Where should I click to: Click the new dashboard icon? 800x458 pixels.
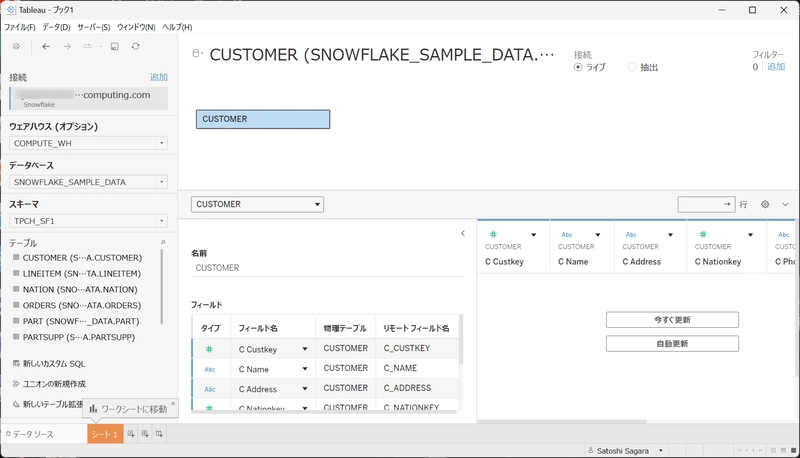point(145,434)
